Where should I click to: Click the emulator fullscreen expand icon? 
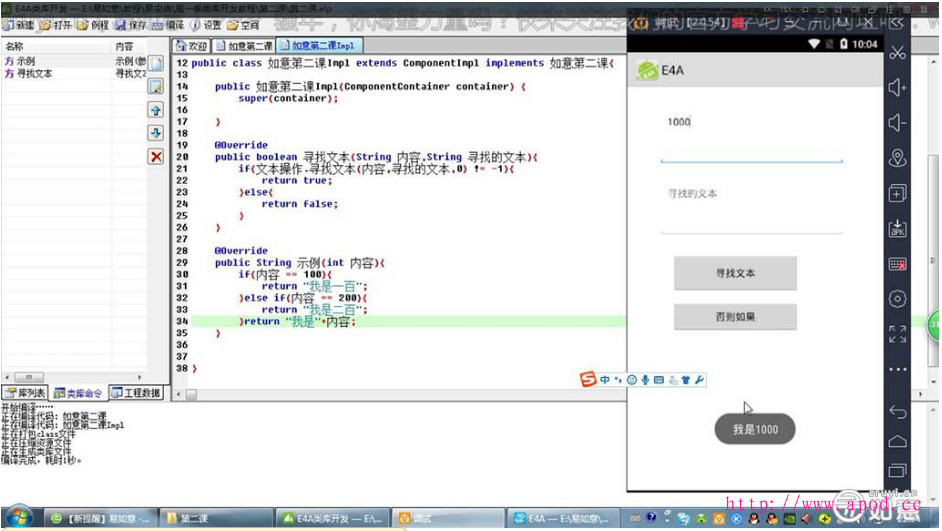coord(897,333)
